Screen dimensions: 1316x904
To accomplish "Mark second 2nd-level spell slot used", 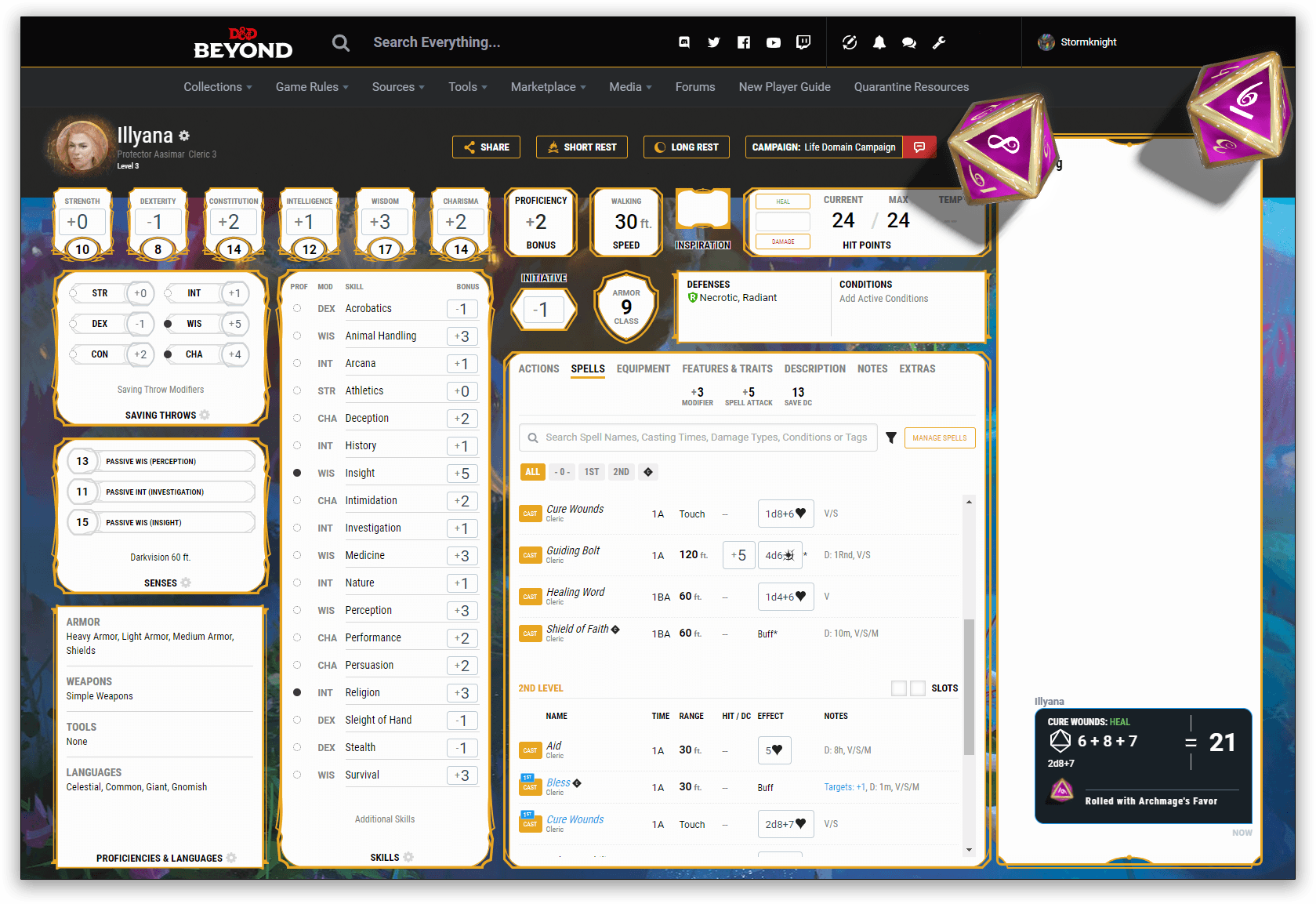I will coord(918,688).
